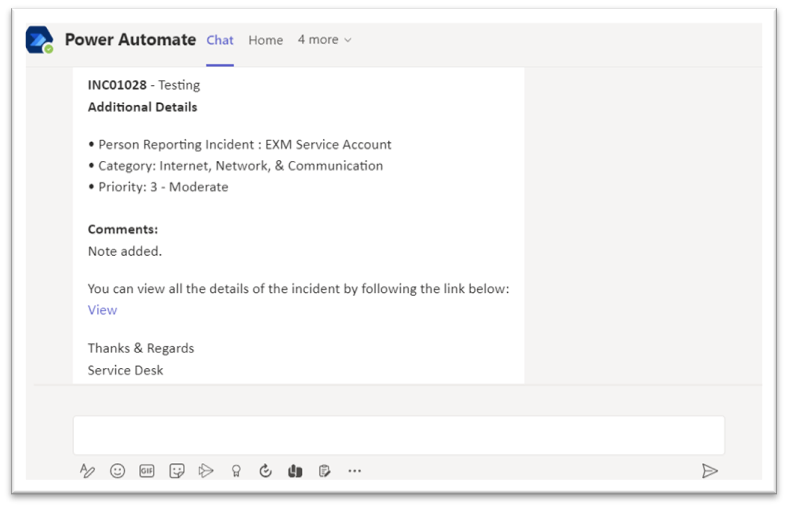
Task: Switch to the Chat tab
Action: tap(220, 40)
